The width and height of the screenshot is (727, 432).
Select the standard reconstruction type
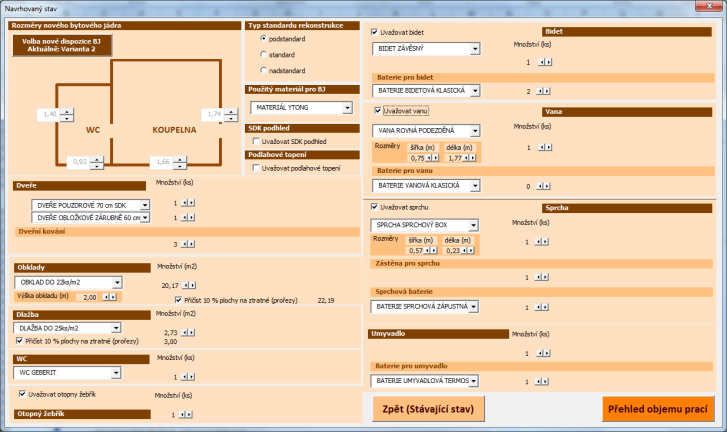point(263,54)
